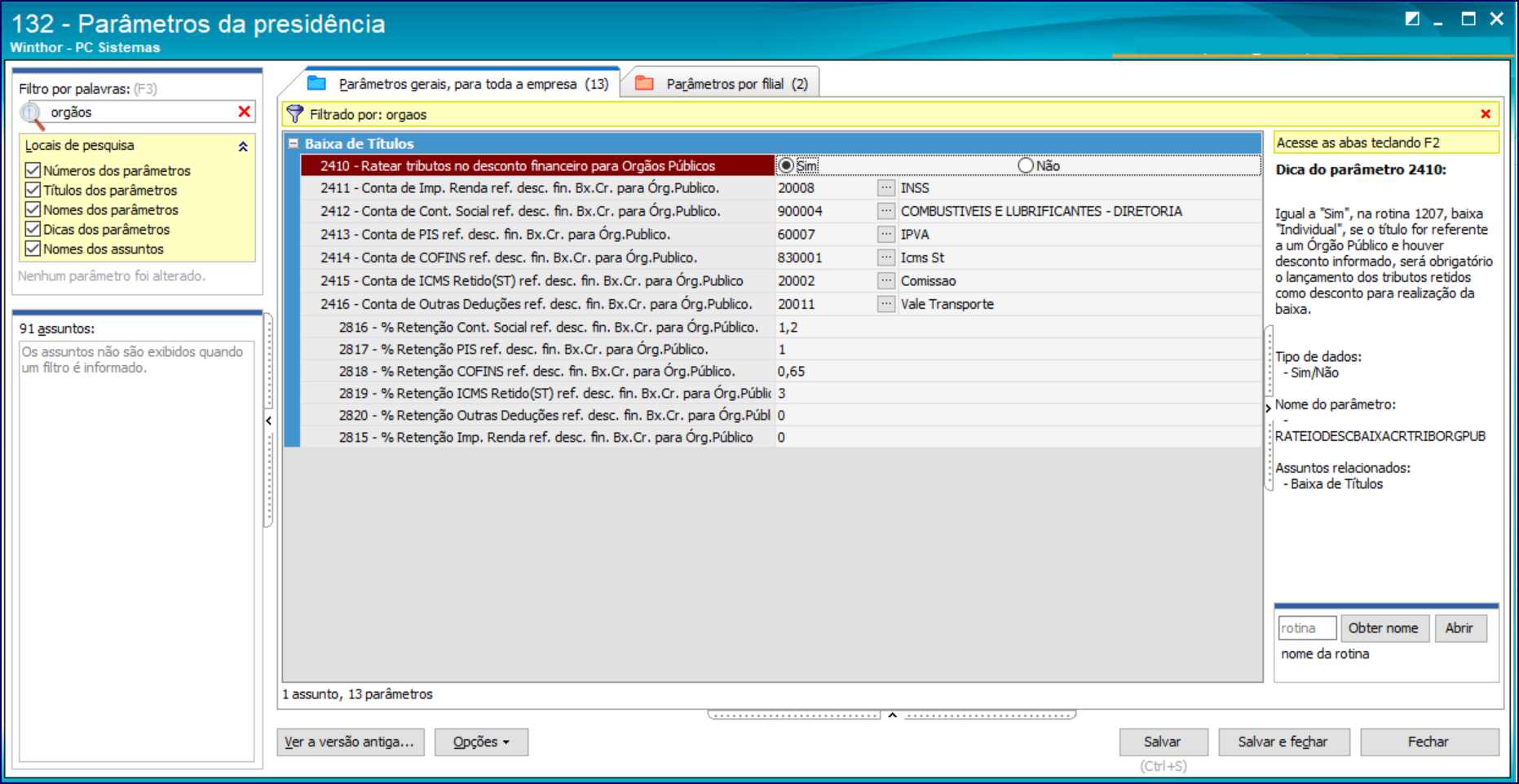1519x784 pixels.
Task: Collapse left panel with the arrow splitter
Action: pyautogui.click(x=268, y=421)
